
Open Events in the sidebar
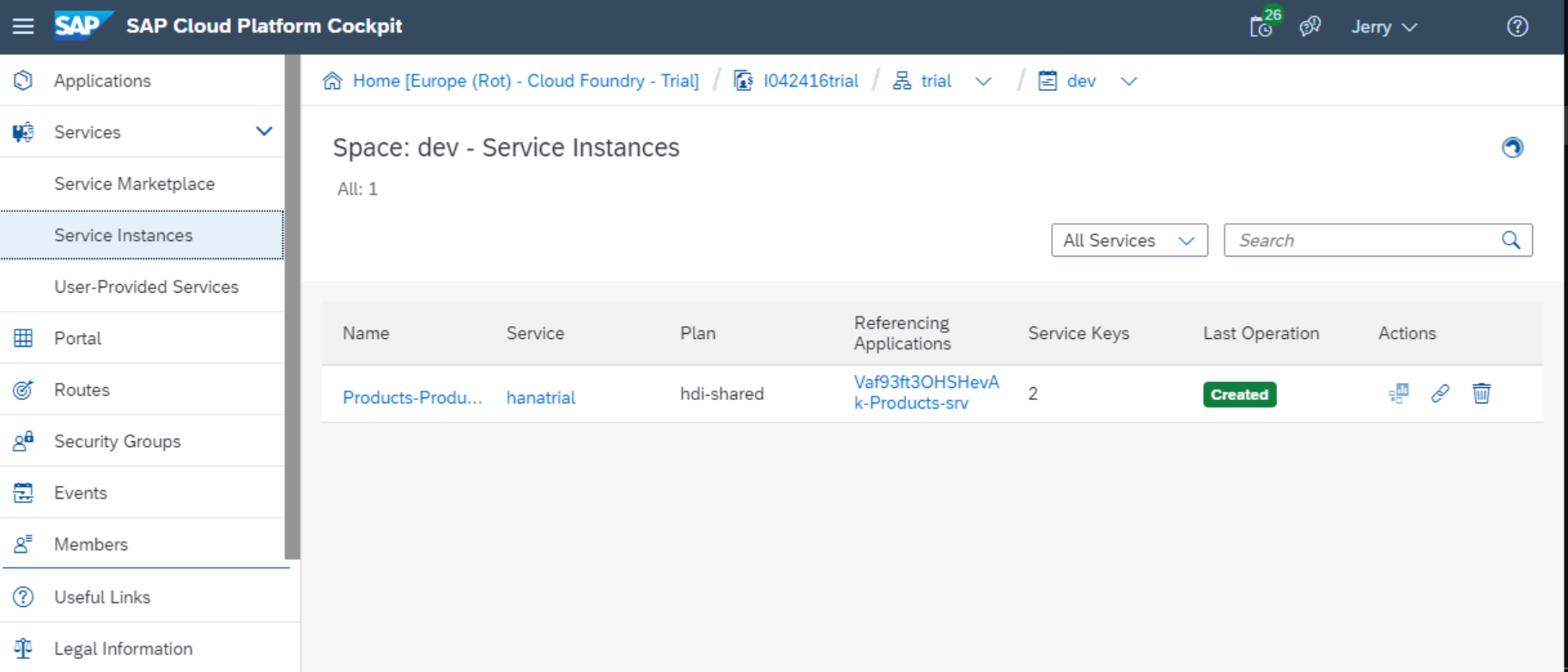[142, 493]
